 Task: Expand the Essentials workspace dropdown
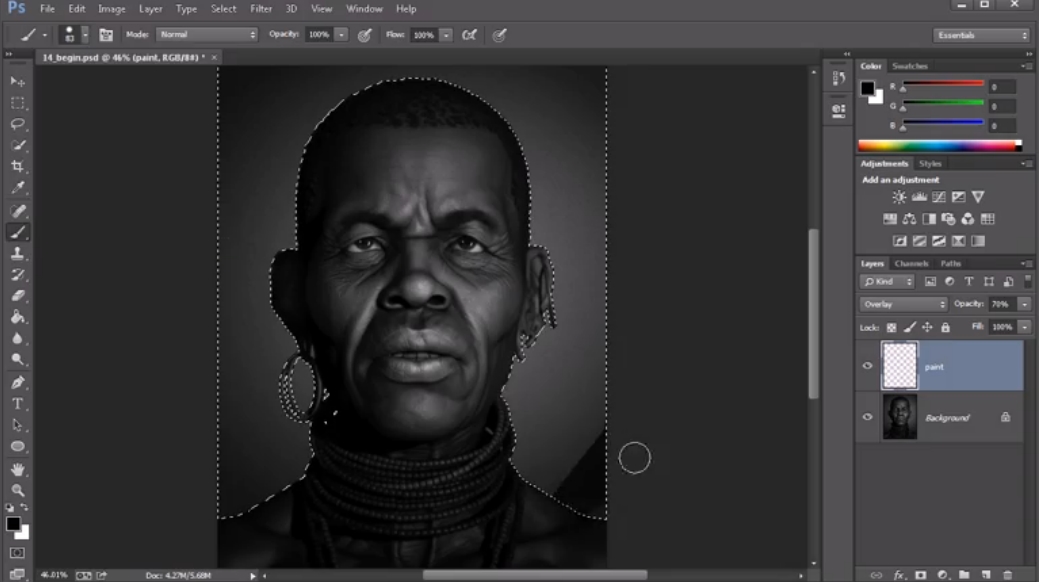(x=981, y=35)
